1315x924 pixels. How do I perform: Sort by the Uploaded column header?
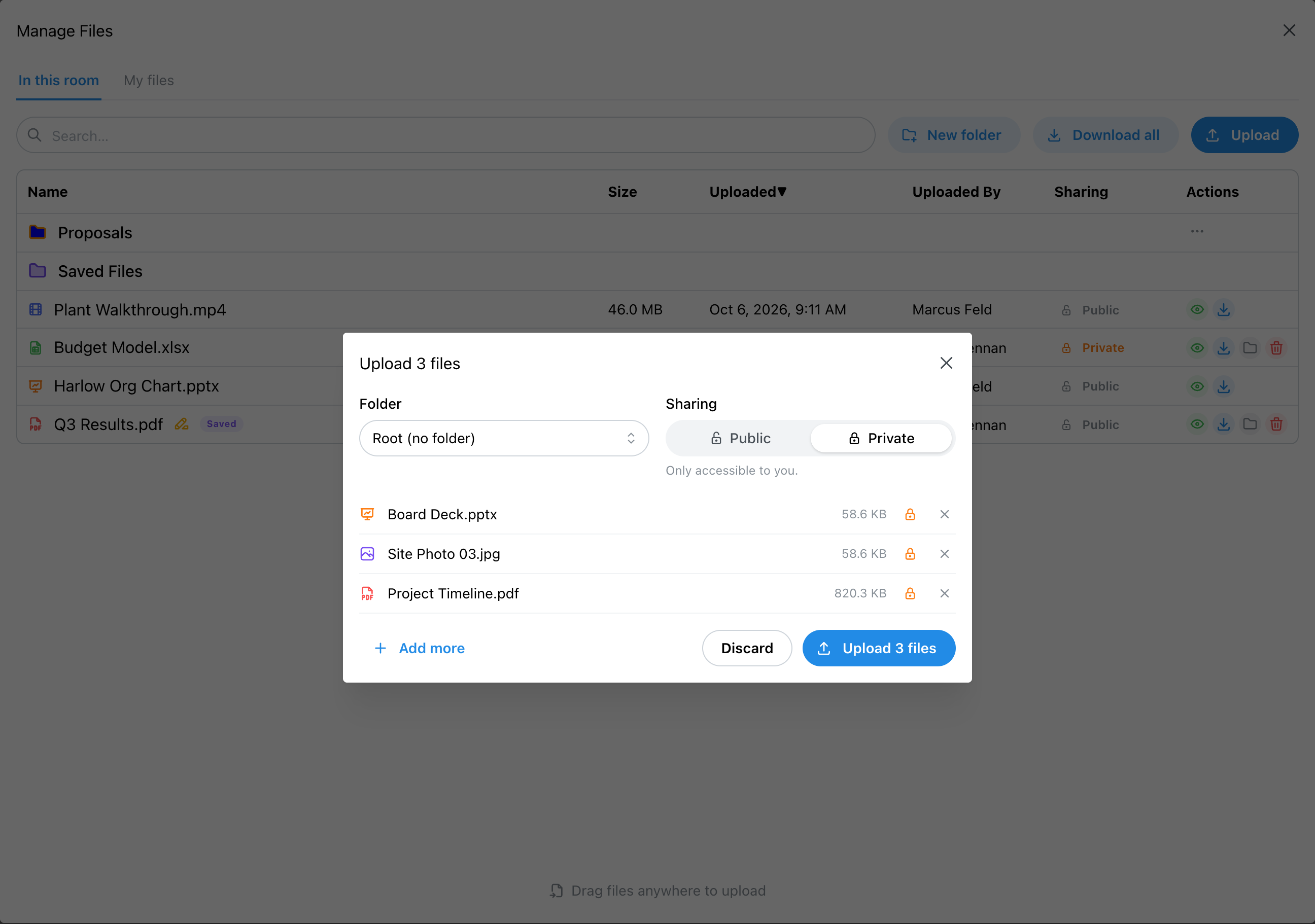tap(747, 192)
